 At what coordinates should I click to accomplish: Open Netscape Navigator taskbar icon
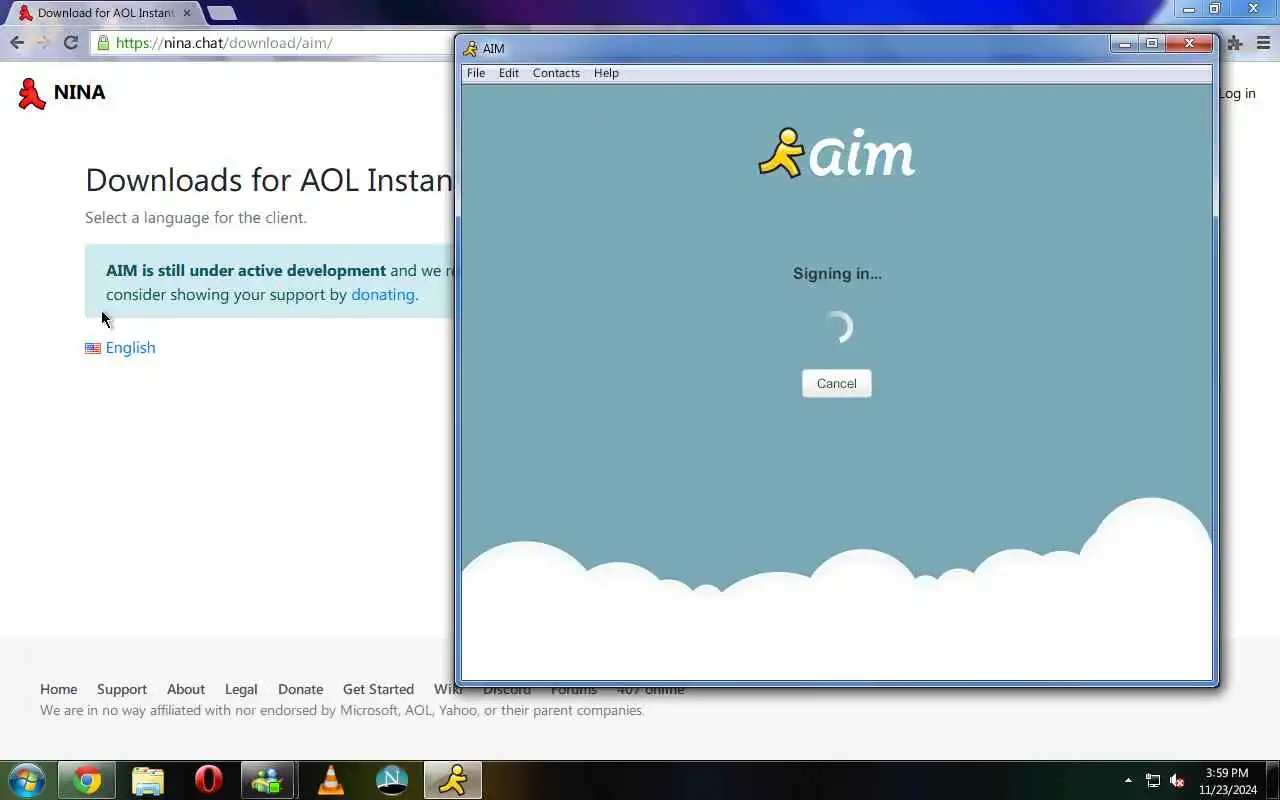click(391, 780)
